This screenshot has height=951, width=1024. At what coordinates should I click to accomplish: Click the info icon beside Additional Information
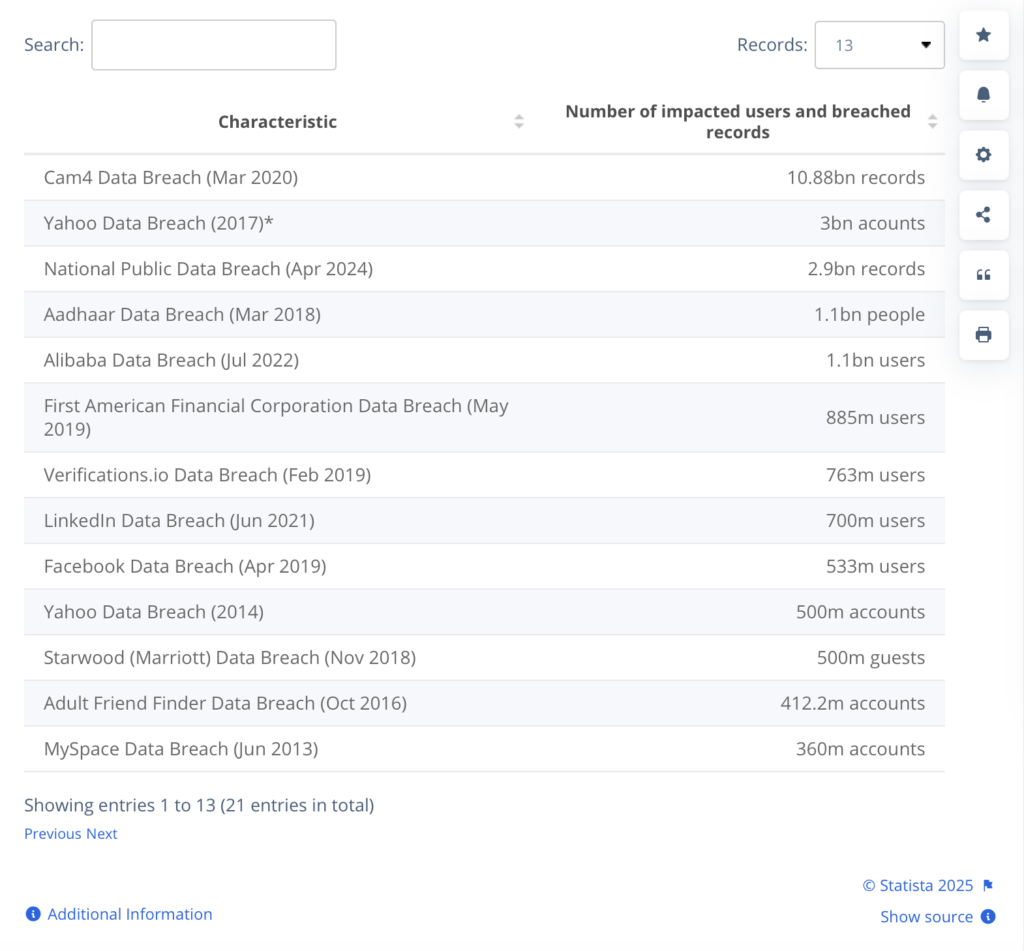[33, 914]
